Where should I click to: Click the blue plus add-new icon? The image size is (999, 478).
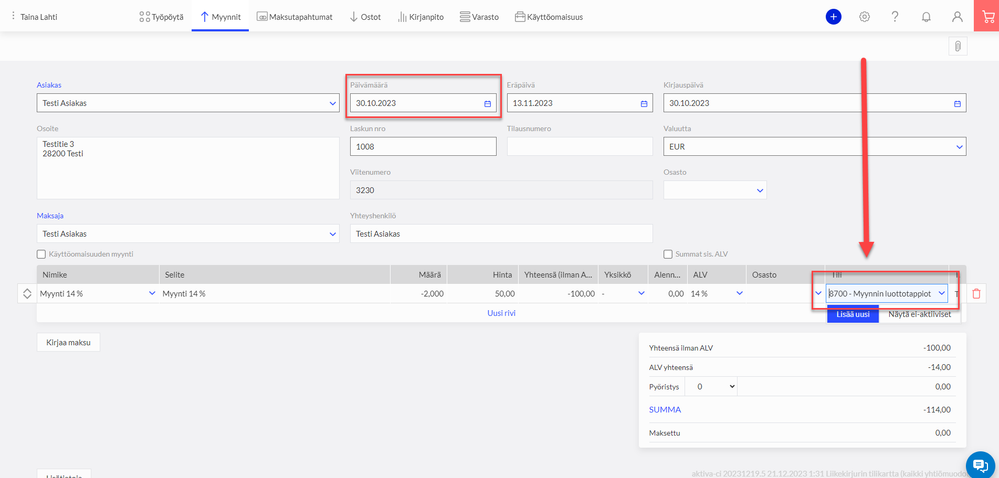tap(833, 17)
